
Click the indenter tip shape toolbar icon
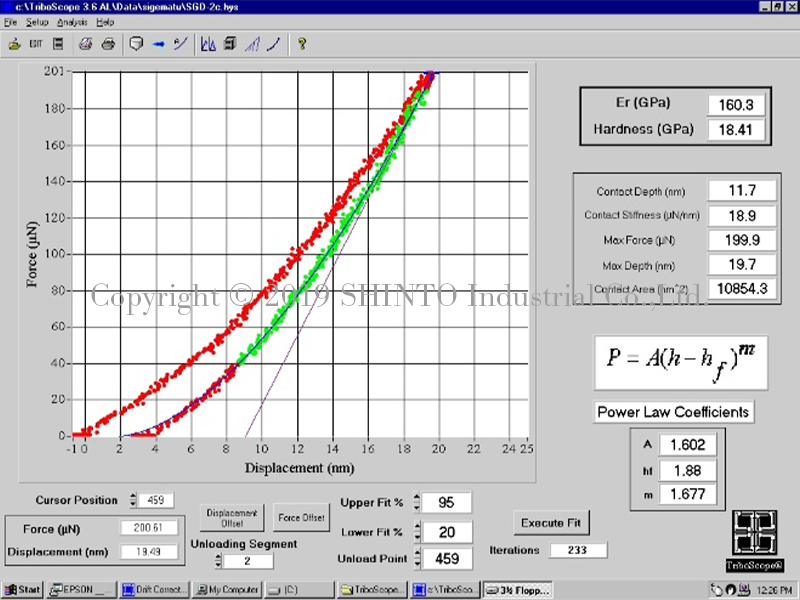[136, 44]
